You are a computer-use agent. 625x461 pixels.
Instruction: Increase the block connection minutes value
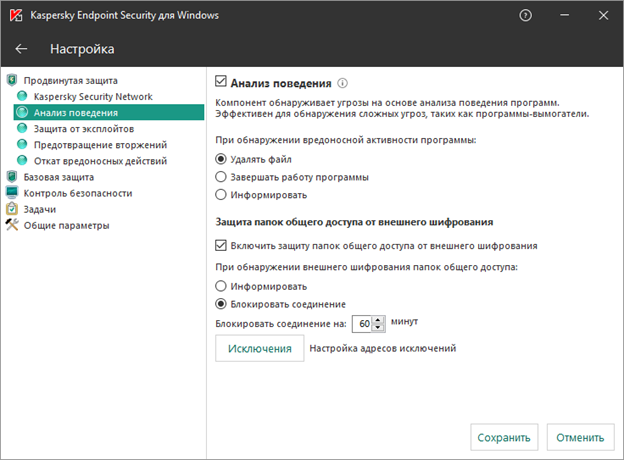378,319
